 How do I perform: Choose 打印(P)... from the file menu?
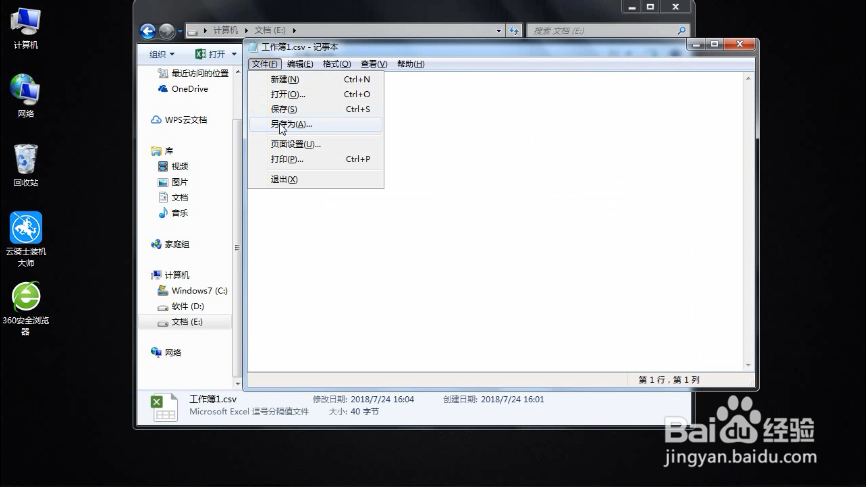(x=316, y=159)
